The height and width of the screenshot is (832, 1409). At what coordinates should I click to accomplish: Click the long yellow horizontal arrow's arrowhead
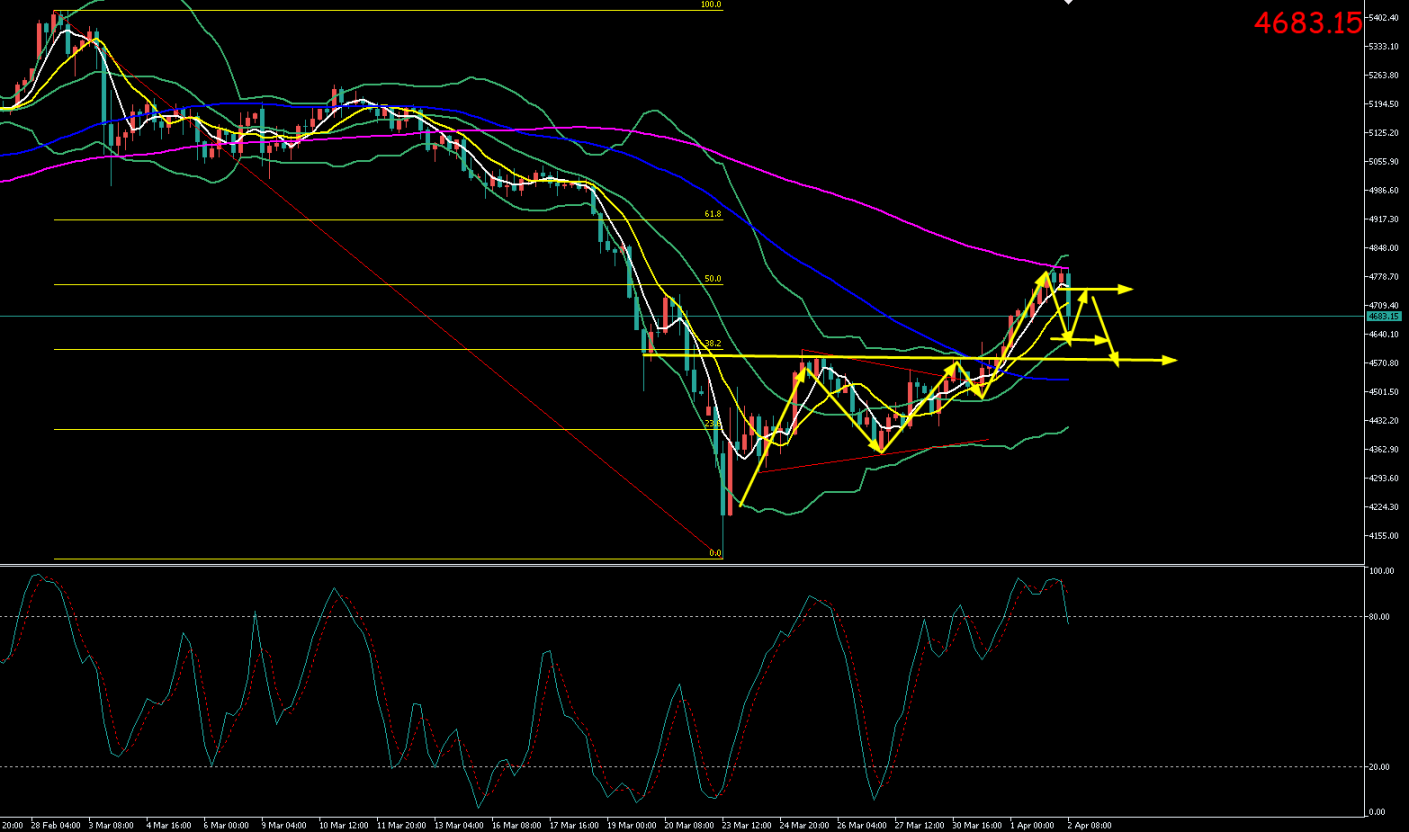click(x=1170, y=360)
